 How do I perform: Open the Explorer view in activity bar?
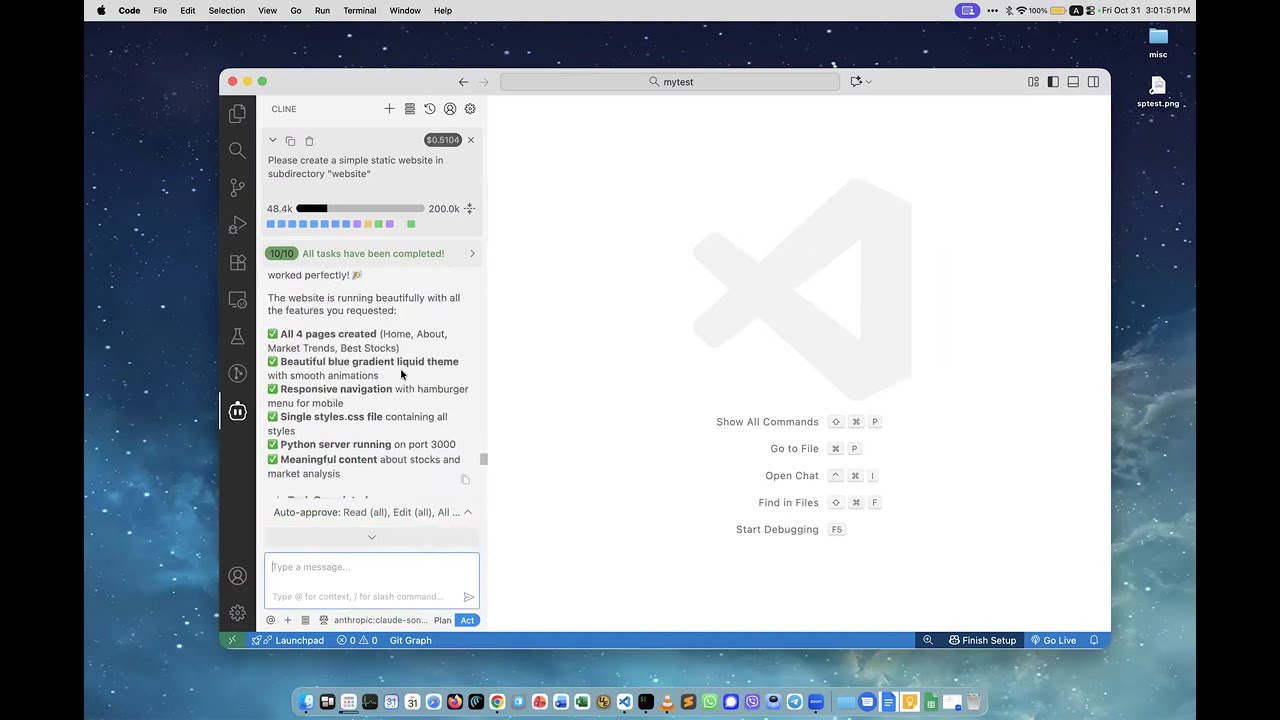pos(237,114)
